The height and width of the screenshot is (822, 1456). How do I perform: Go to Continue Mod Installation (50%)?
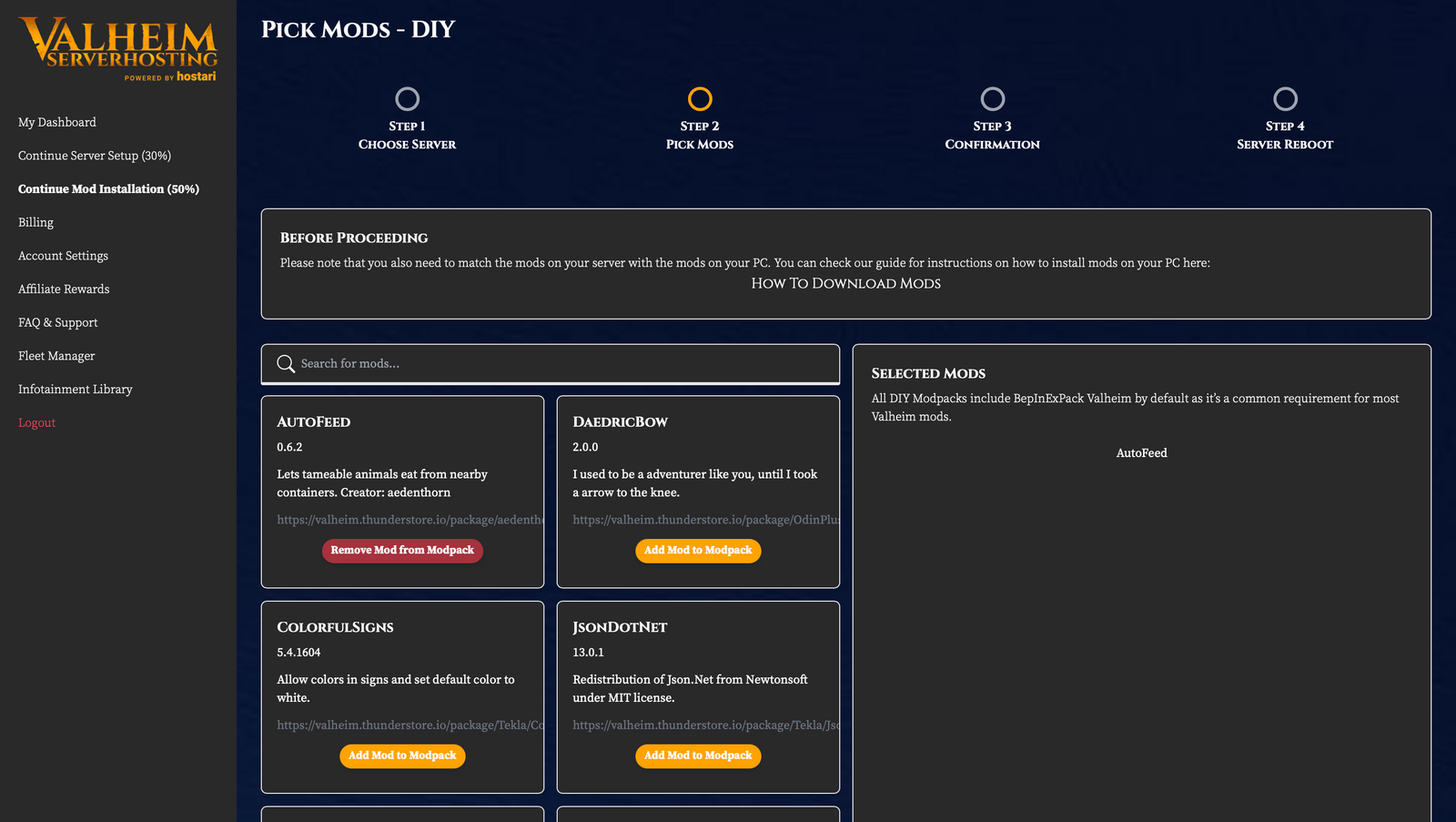[108, 189]
